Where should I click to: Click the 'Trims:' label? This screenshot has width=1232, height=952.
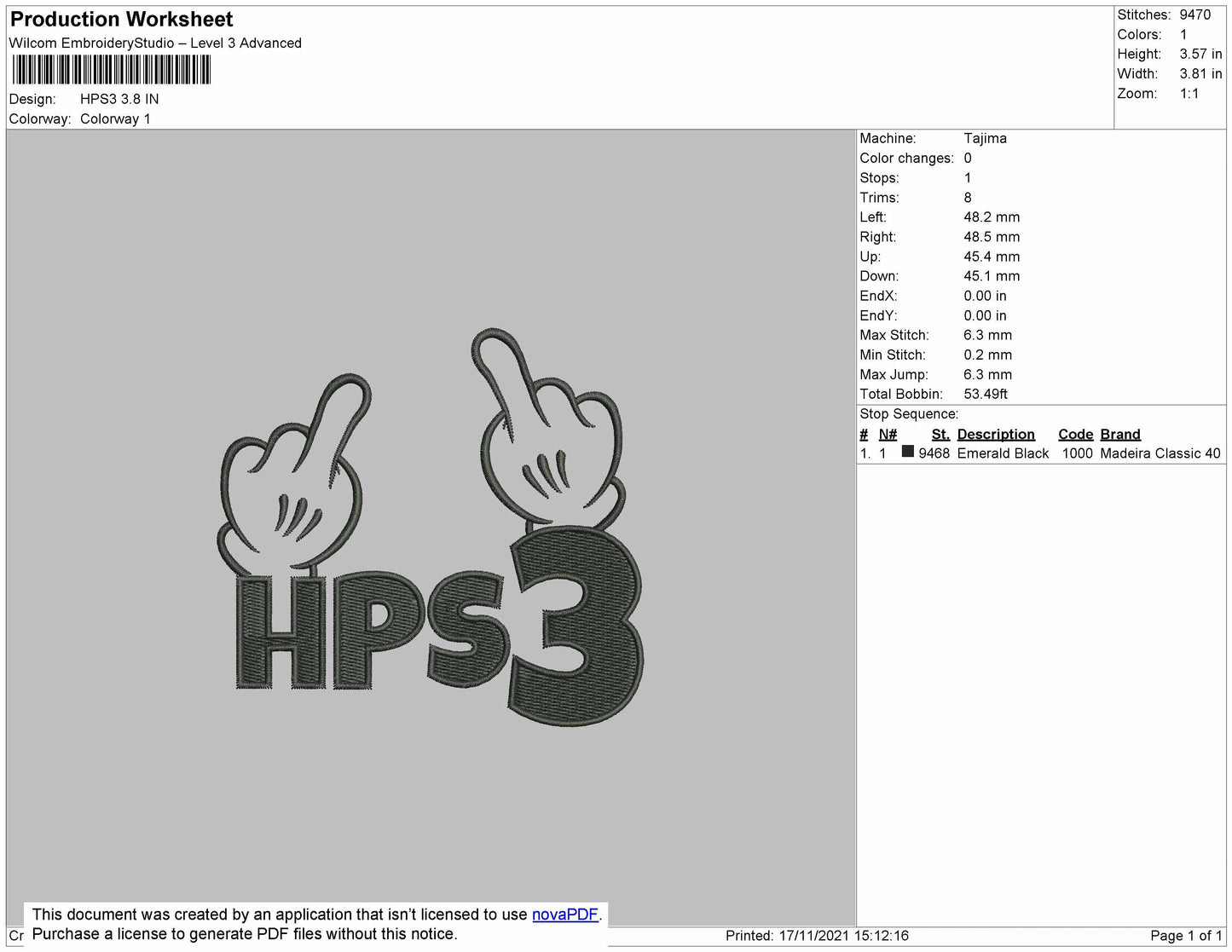[x=879, y=198]
